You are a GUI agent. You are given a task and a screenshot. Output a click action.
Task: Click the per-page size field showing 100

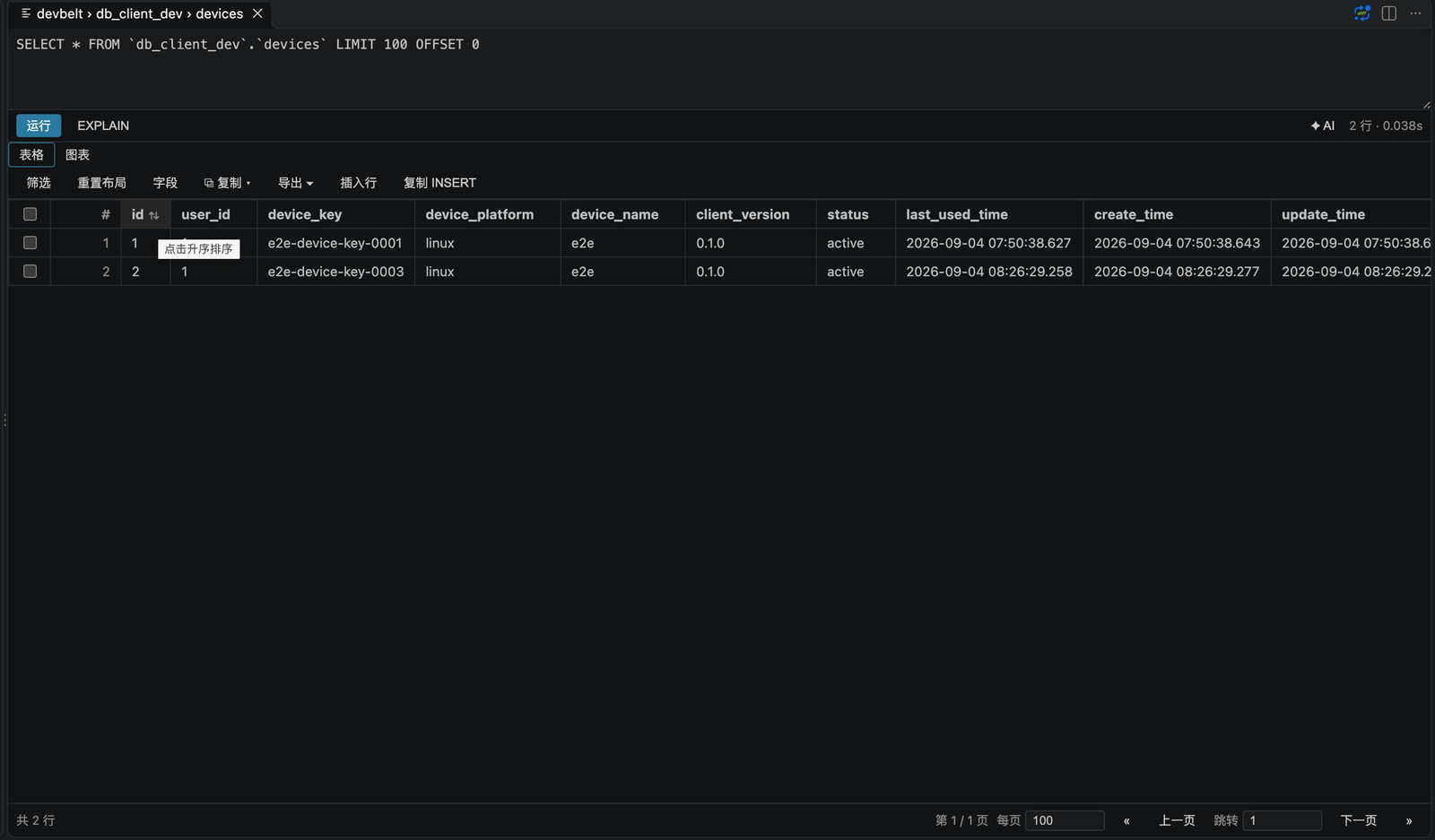(1065, 820)
